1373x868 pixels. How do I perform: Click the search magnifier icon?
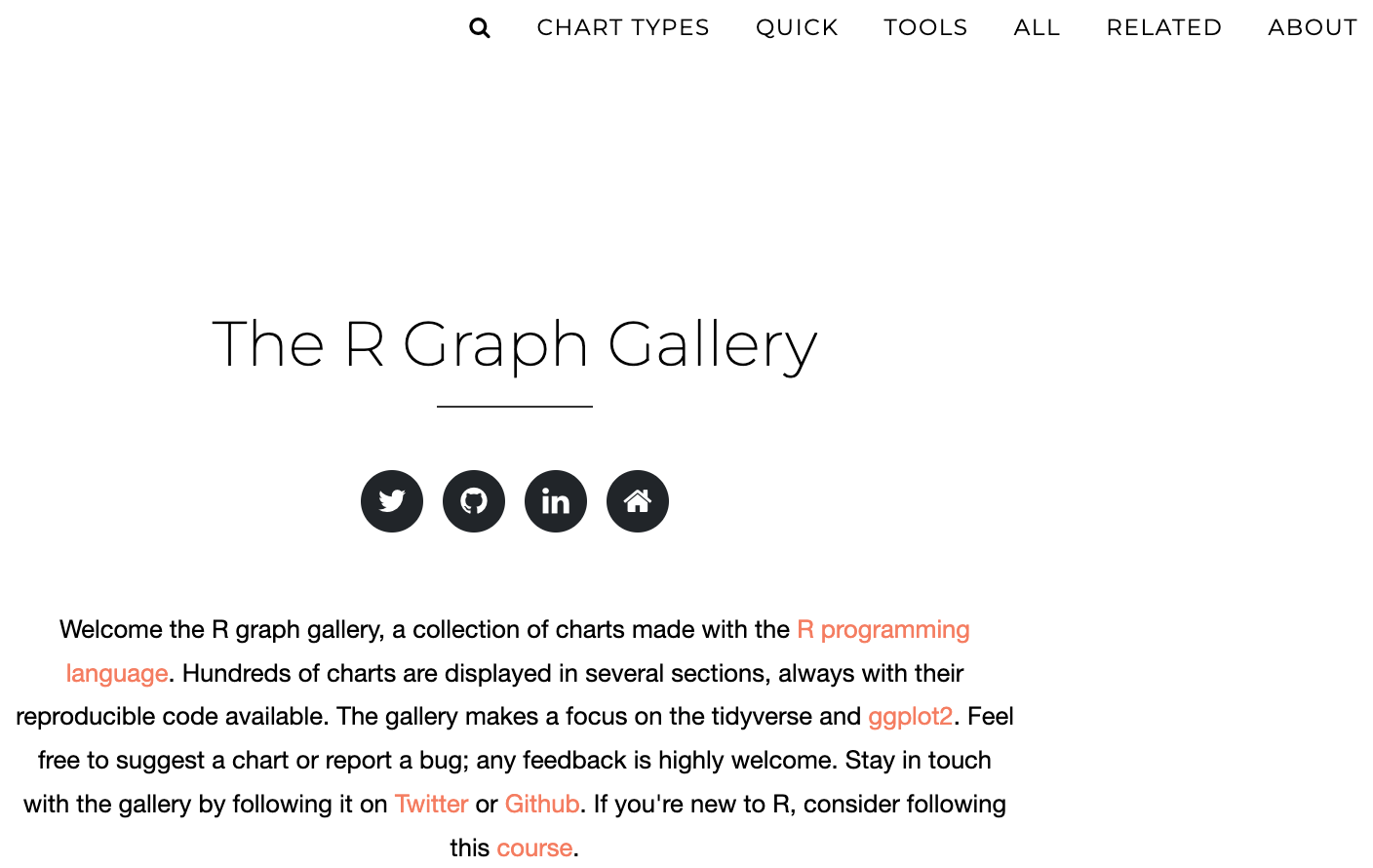click(x=480, y=27)
